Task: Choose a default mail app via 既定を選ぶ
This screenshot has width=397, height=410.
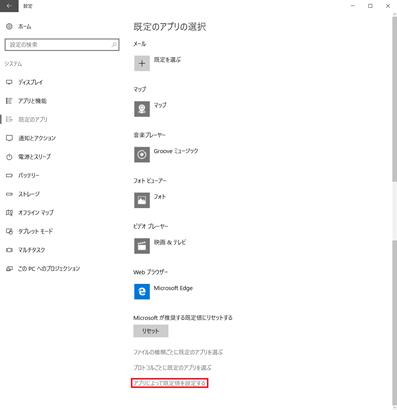Action: tap(167, 60)
